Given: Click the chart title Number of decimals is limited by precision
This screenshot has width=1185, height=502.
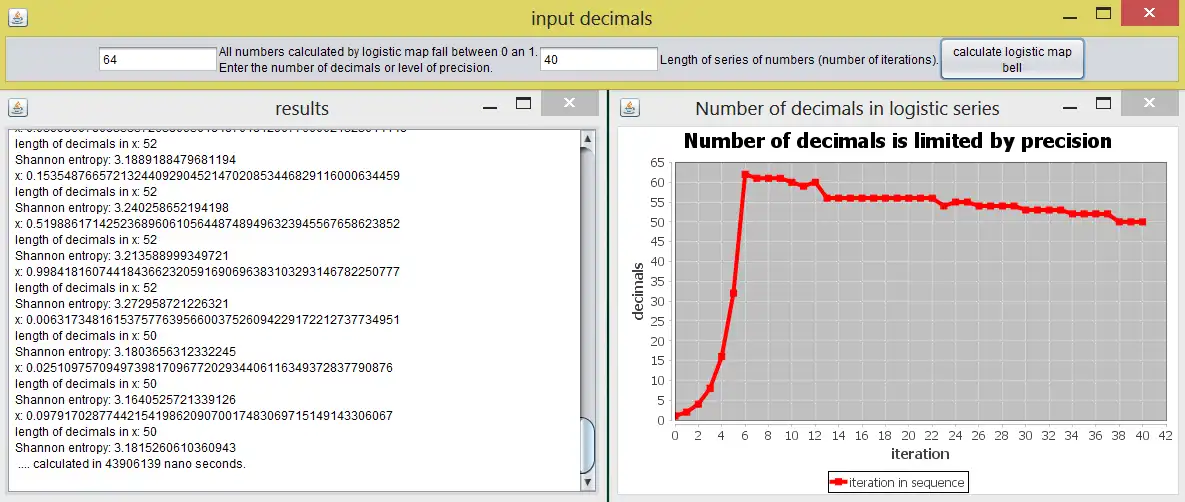Looking at the screenshot, I should coord(897,141).
